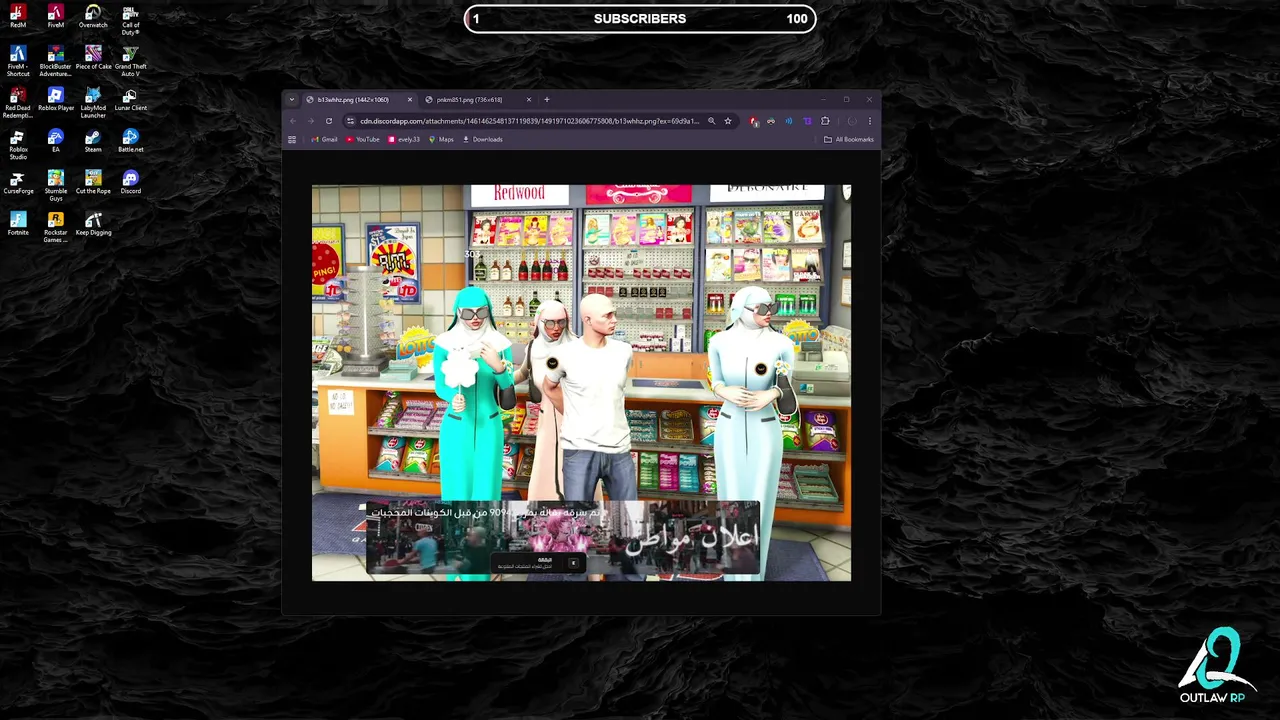This screenshot has height=720, width=1280.
Task: Open Cut the Rope desktop shortcut
Action: 93,183
